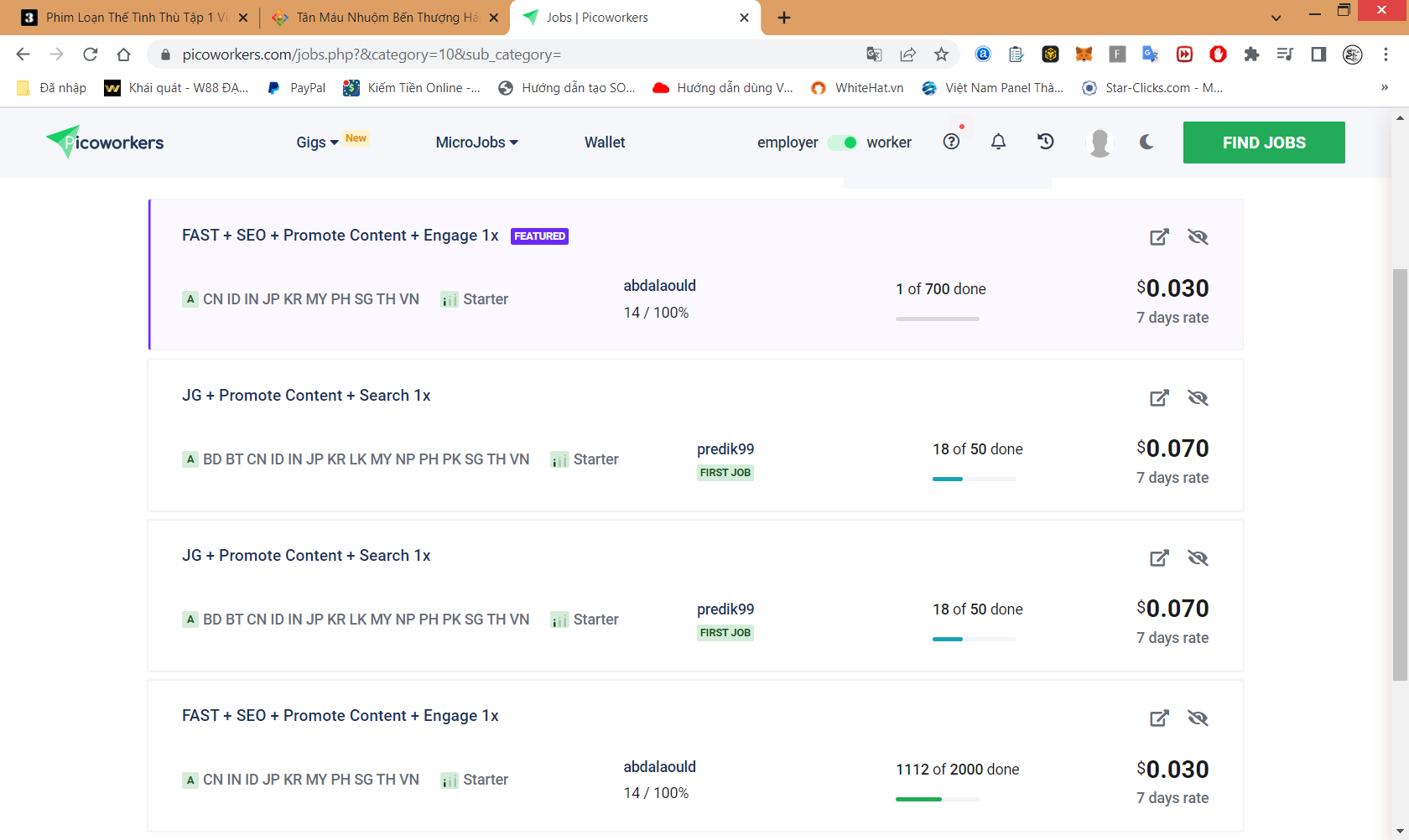Open the Star-Clicks.com bookmark

[x=1152, y=87]
